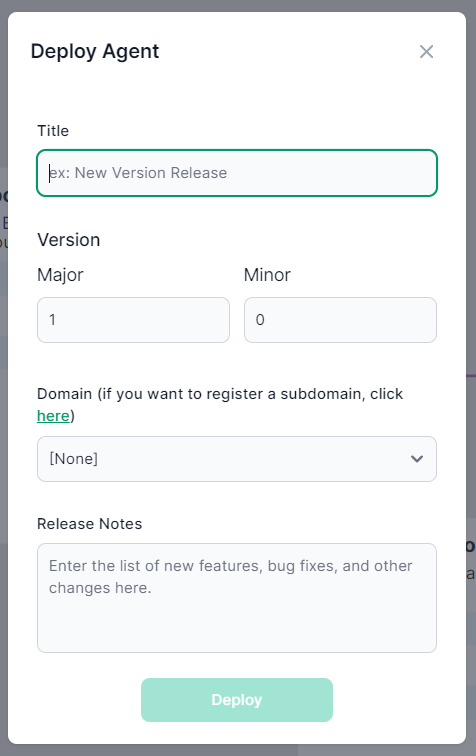476x756 pixels.
Task: Click the 'Major' label above the version field
Action: [x=60, y=275]
